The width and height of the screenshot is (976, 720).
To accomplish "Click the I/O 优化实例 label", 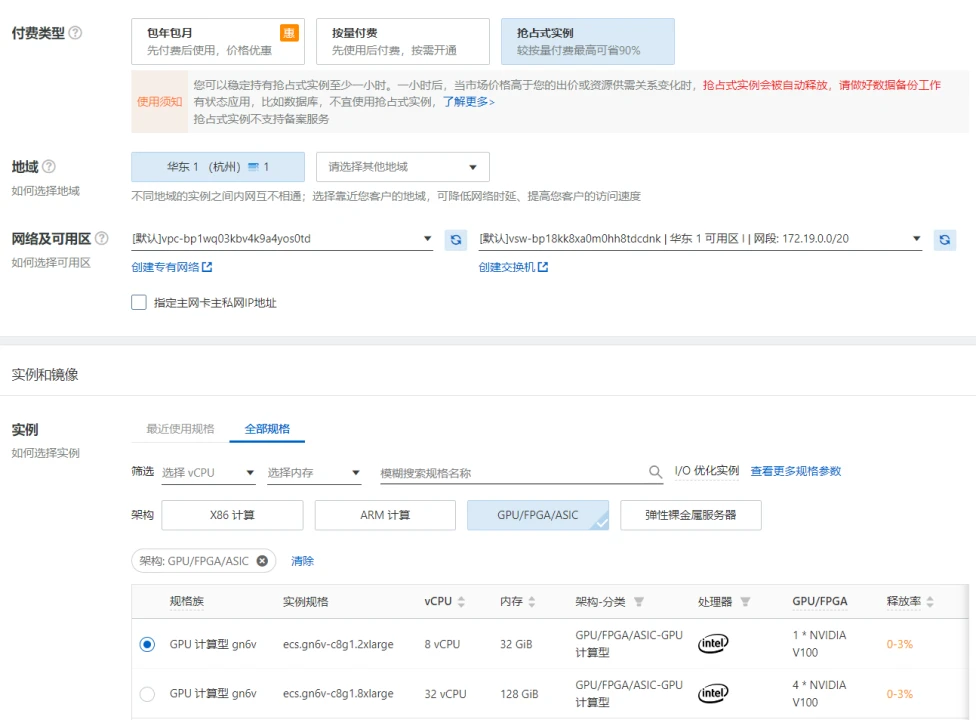I will tap(706, 471).
